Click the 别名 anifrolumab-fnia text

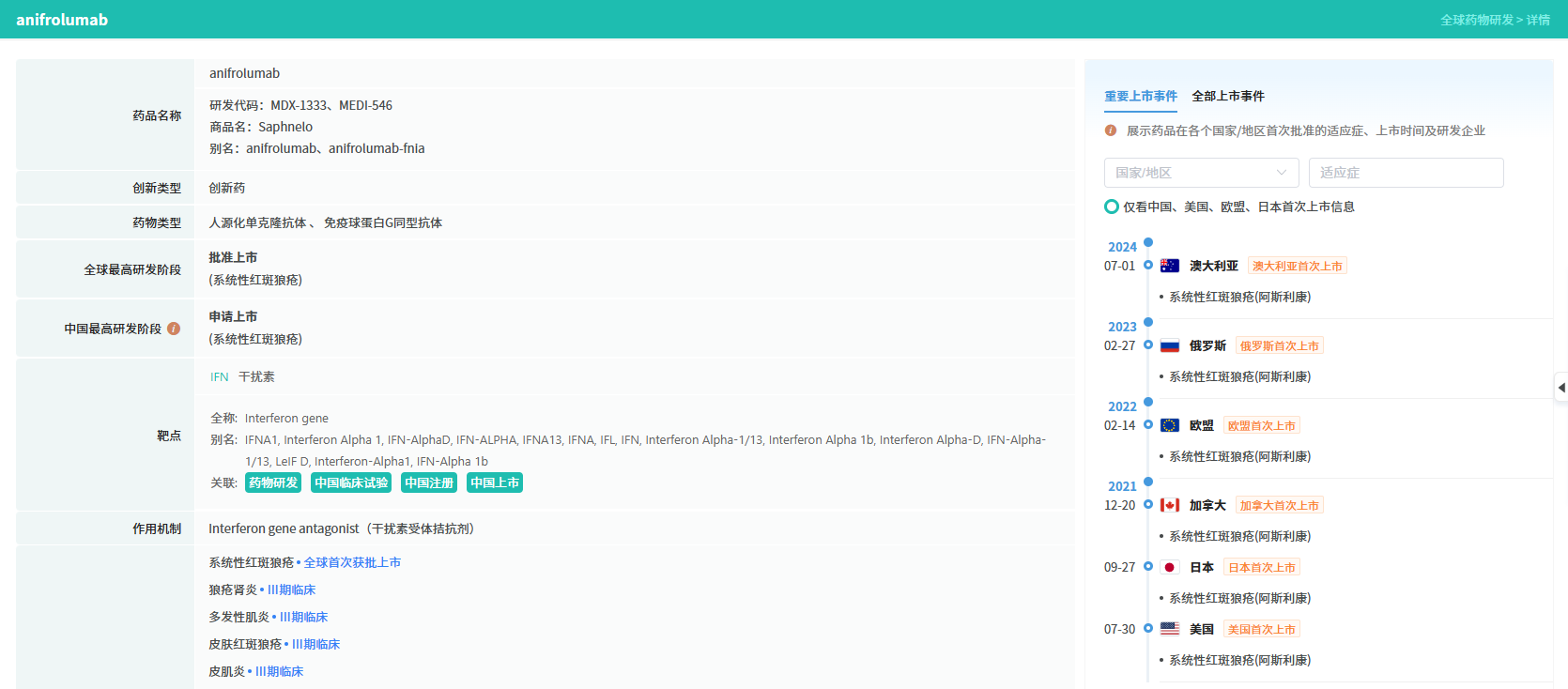[x=377, y=148]
